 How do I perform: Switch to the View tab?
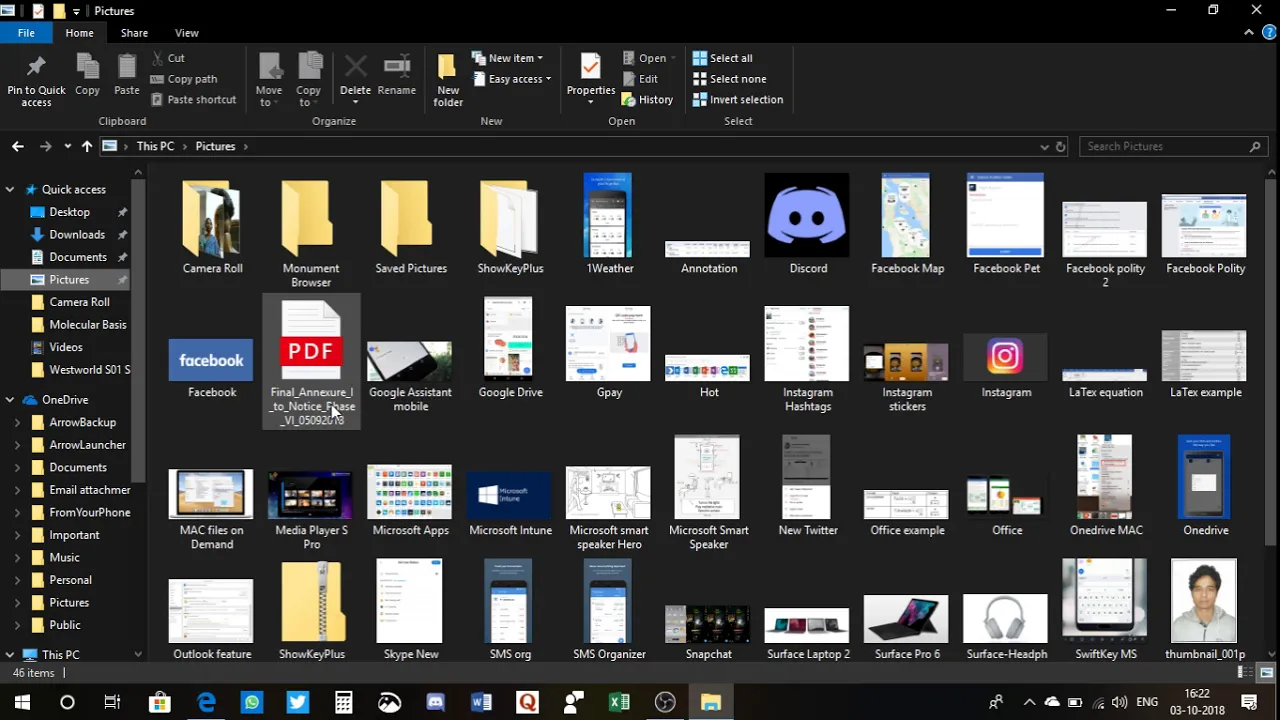point(186,33)
